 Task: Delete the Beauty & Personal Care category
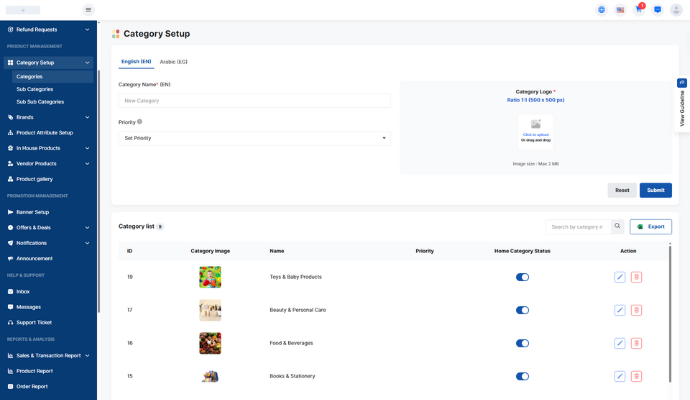coord(637,310)
